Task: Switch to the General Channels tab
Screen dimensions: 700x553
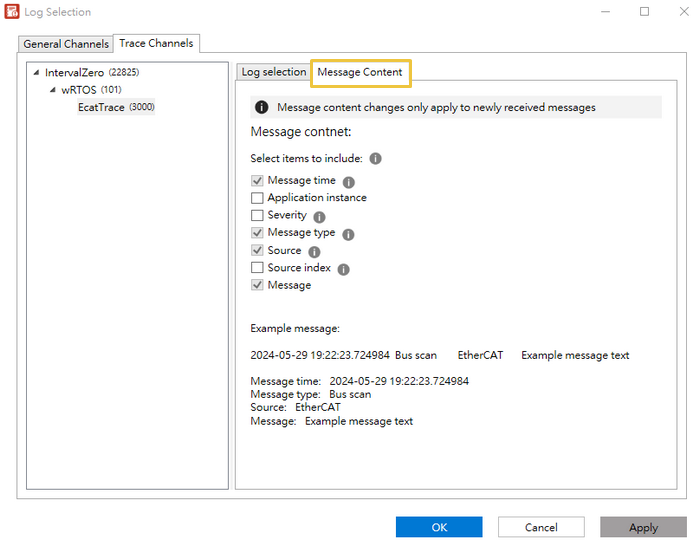Action: (x=66, y=44)
